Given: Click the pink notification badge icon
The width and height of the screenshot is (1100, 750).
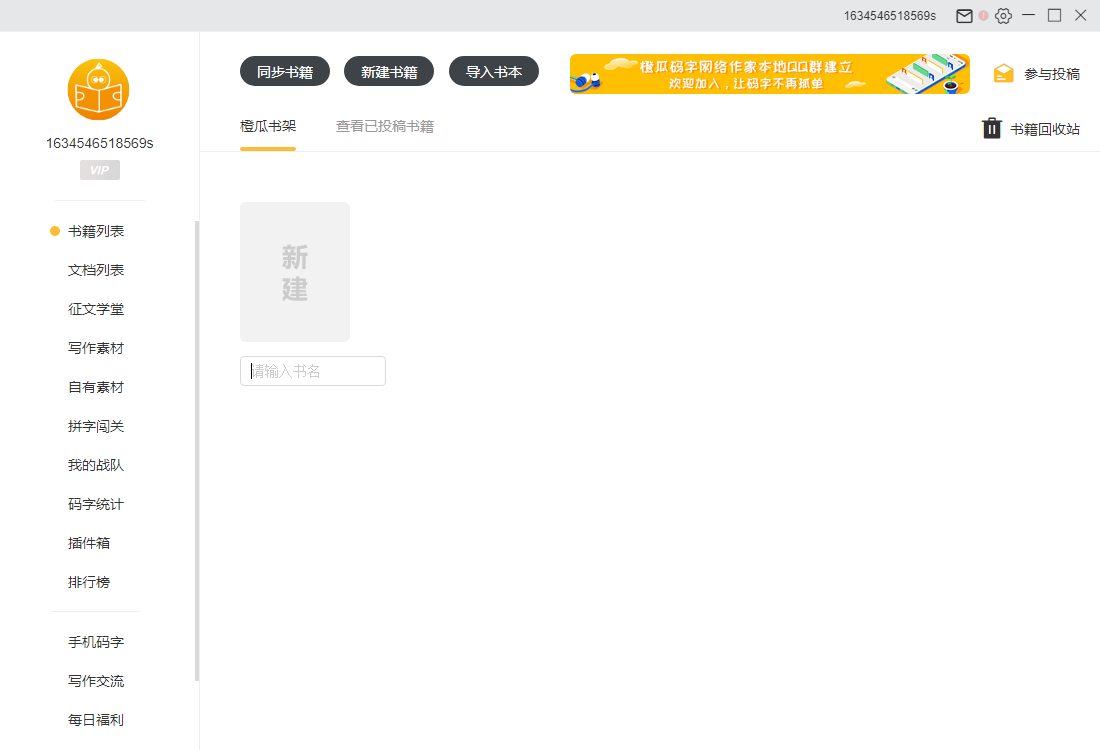Looking at the screenshot, I should (981, 15).
